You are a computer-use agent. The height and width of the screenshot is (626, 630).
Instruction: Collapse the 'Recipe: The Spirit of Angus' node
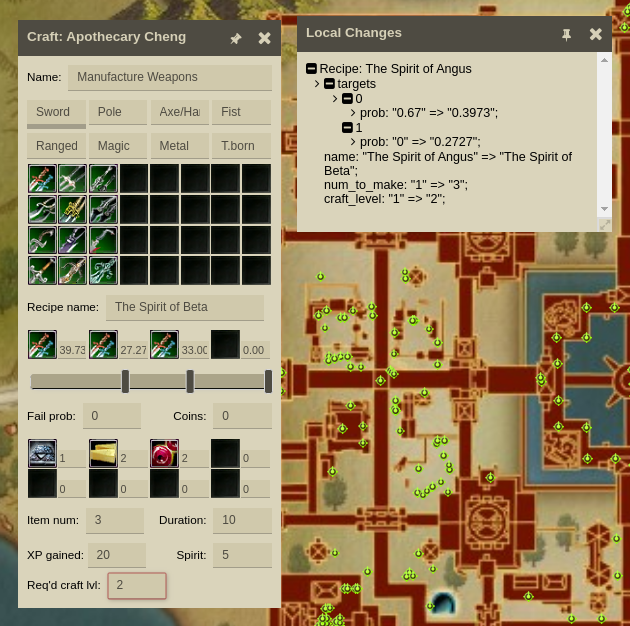(x=311, y=69)
